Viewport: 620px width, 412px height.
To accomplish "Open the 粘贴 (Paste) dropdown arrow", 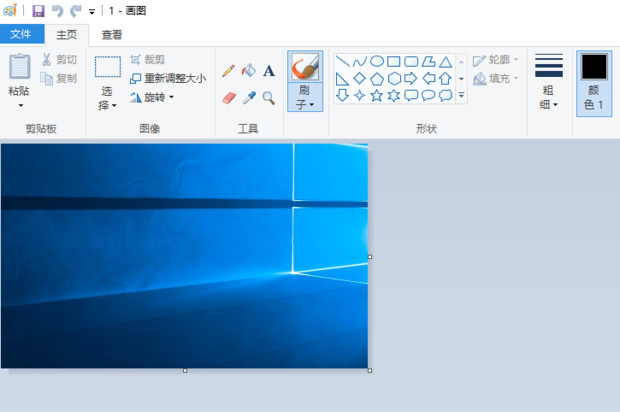I will pyautogui.click(x=21, y=106).
